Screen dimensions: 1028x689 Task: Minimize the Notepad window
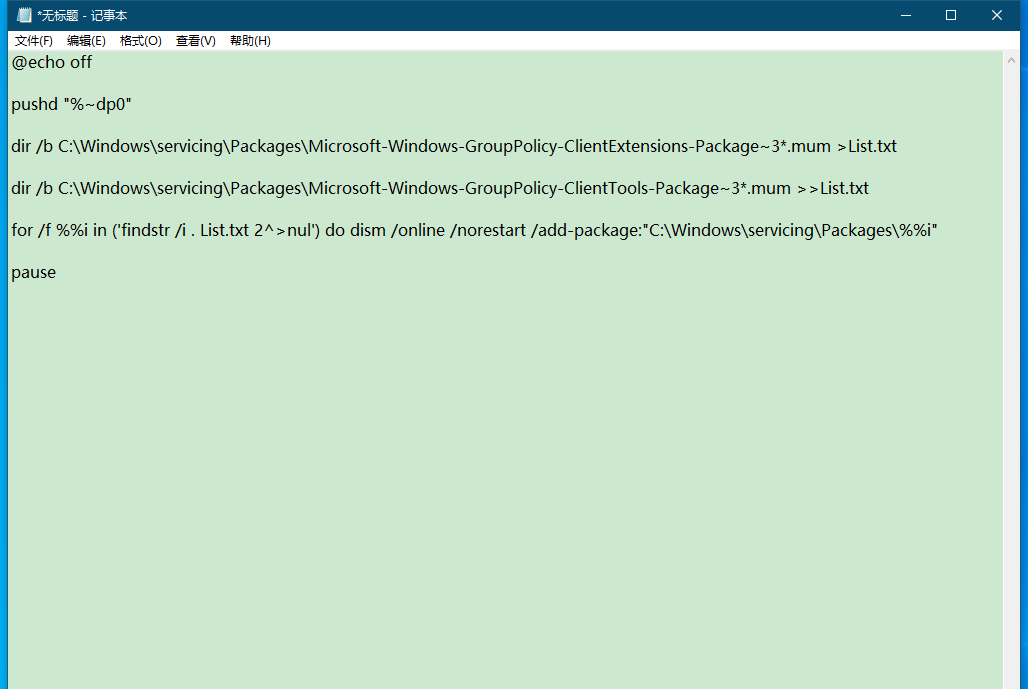pos(906,15)
